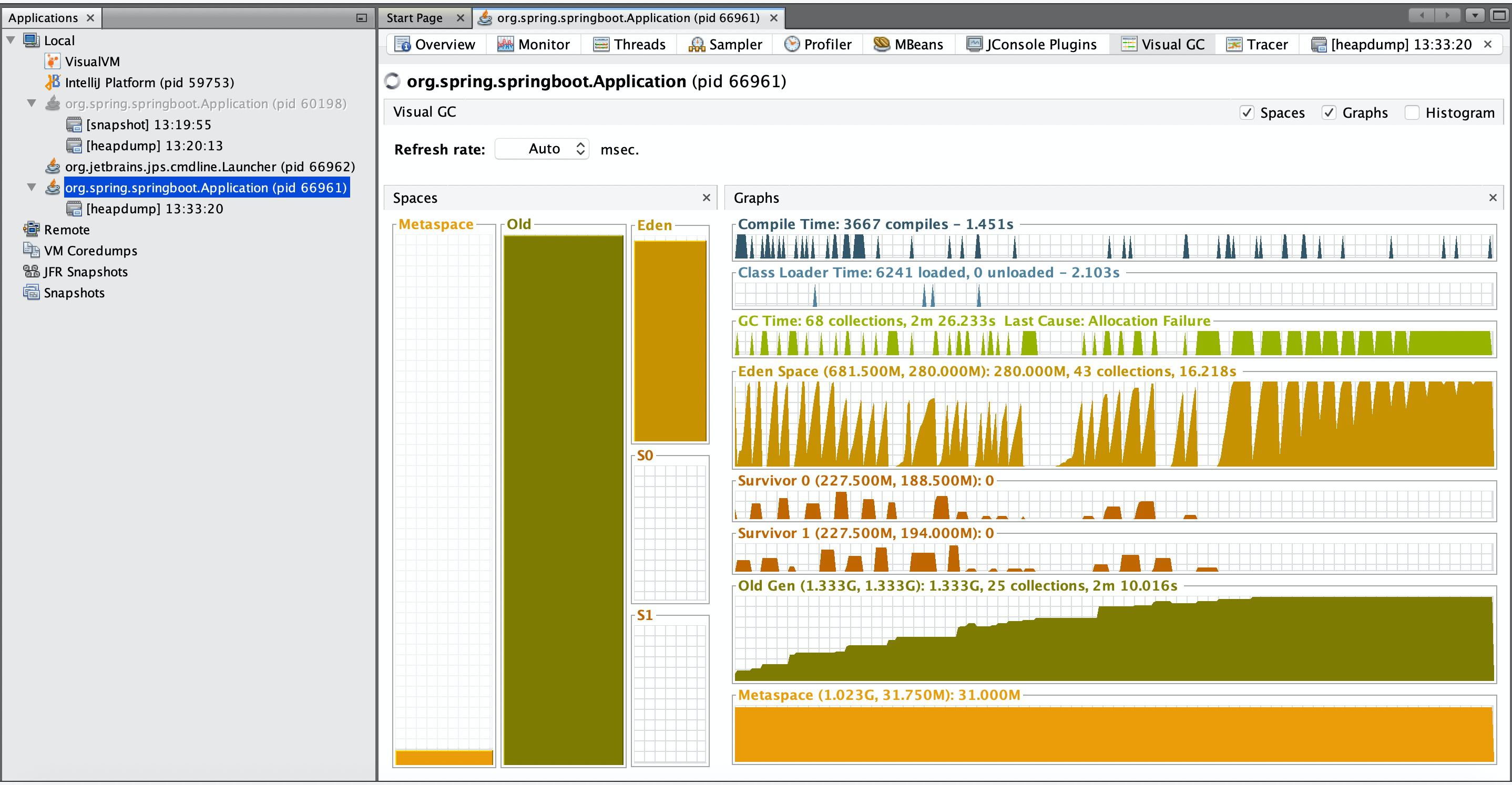Click the Visual GC tab icon
The height and width of the screenshot is (785, 1512).
coord(1129,45)
